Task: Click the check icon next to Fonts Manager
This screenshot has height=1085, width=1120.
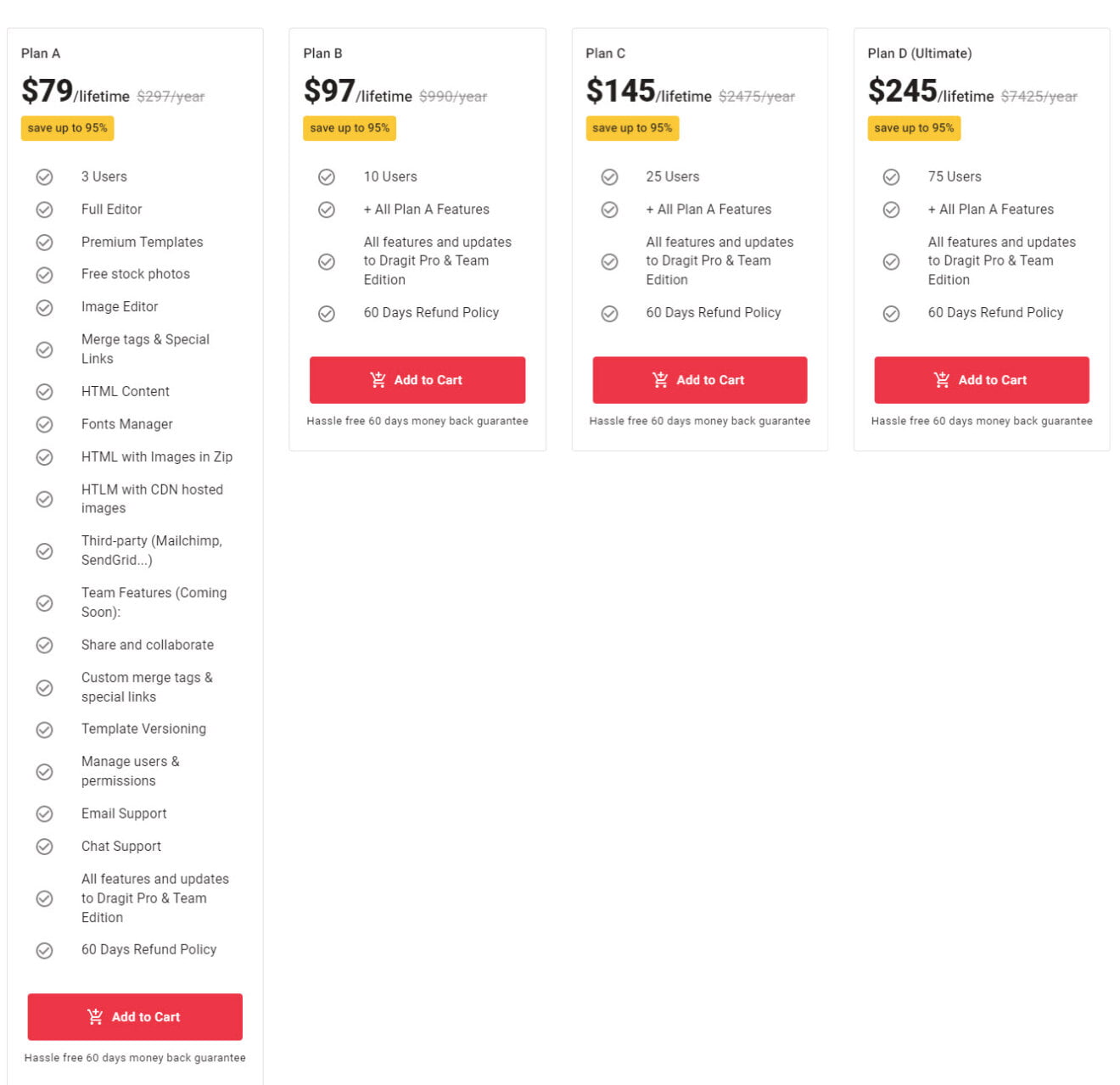Action: [44, 424]
